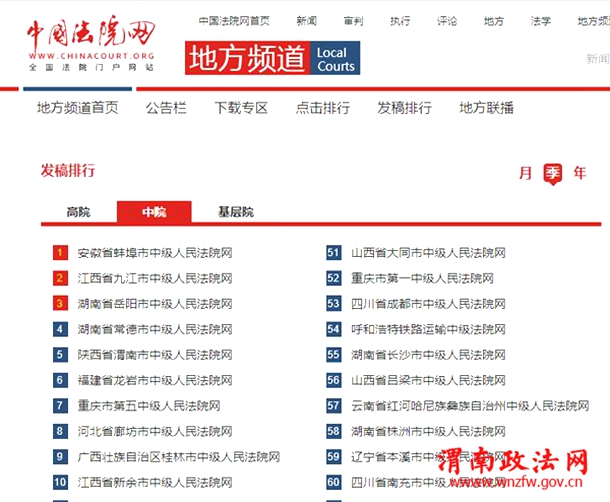Select the 高院 tab
This screenshot has height=502, width=610.
(x=78, y=212)
